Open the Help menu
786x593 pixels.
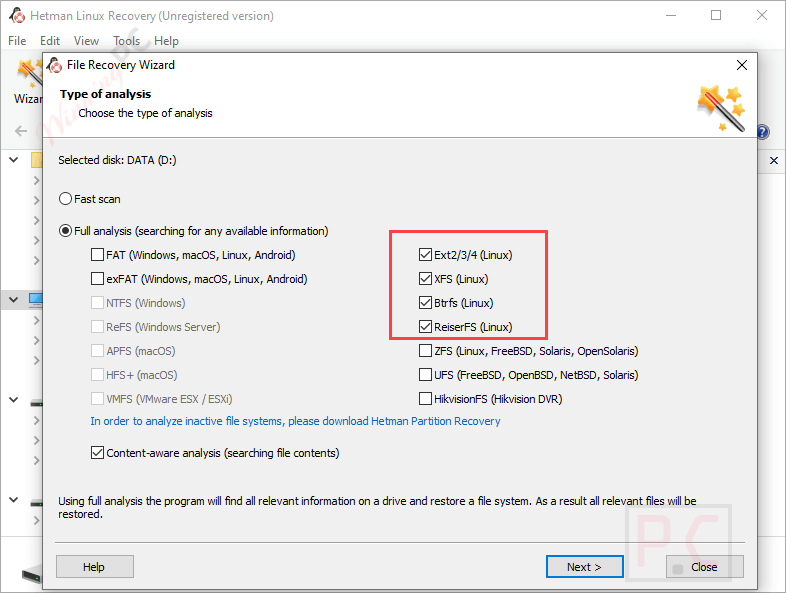coord(166,41)
